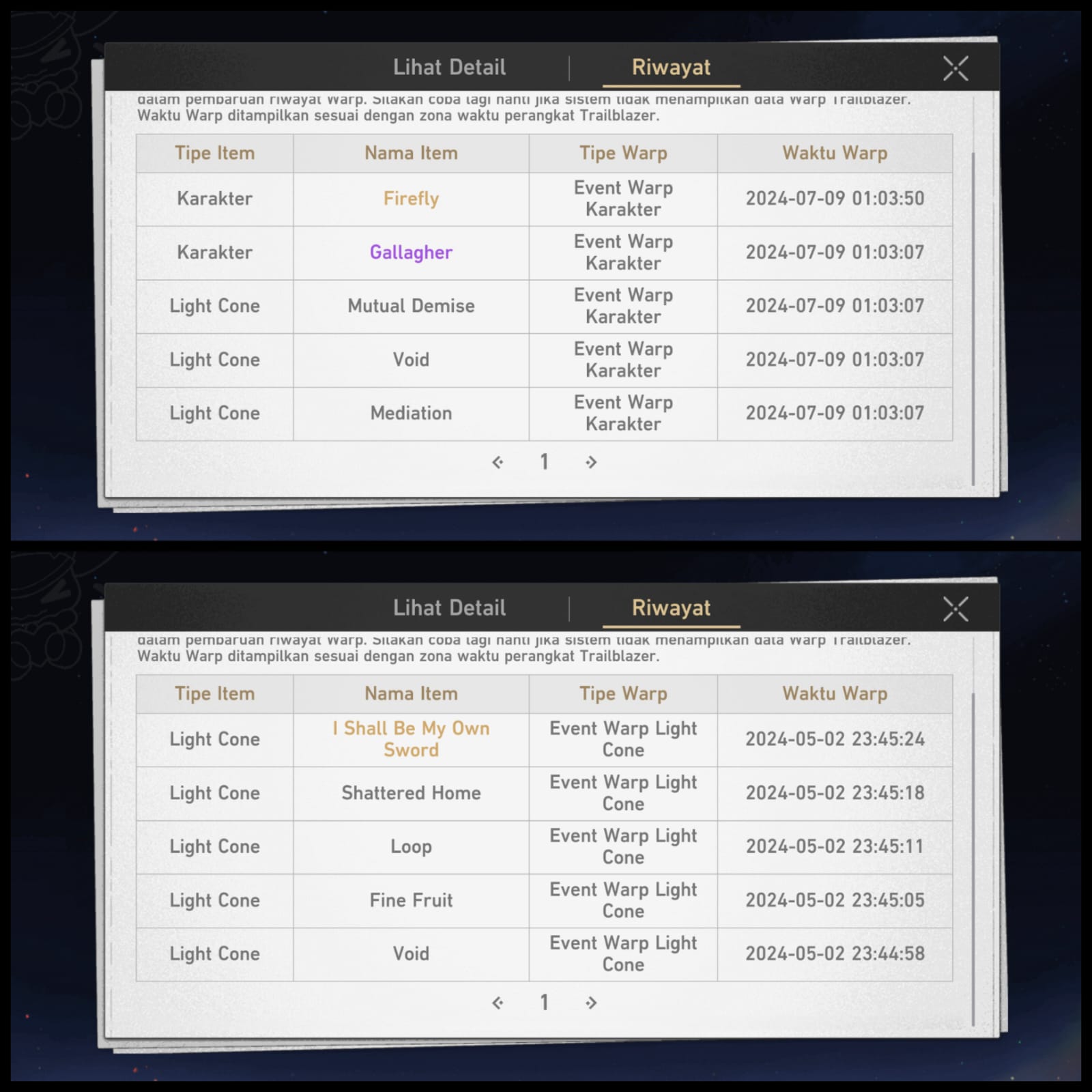Click the Mutual Demise light cone row
Screen dimensions: 1092x1092
pyautogui.click(x=544, y=306)
